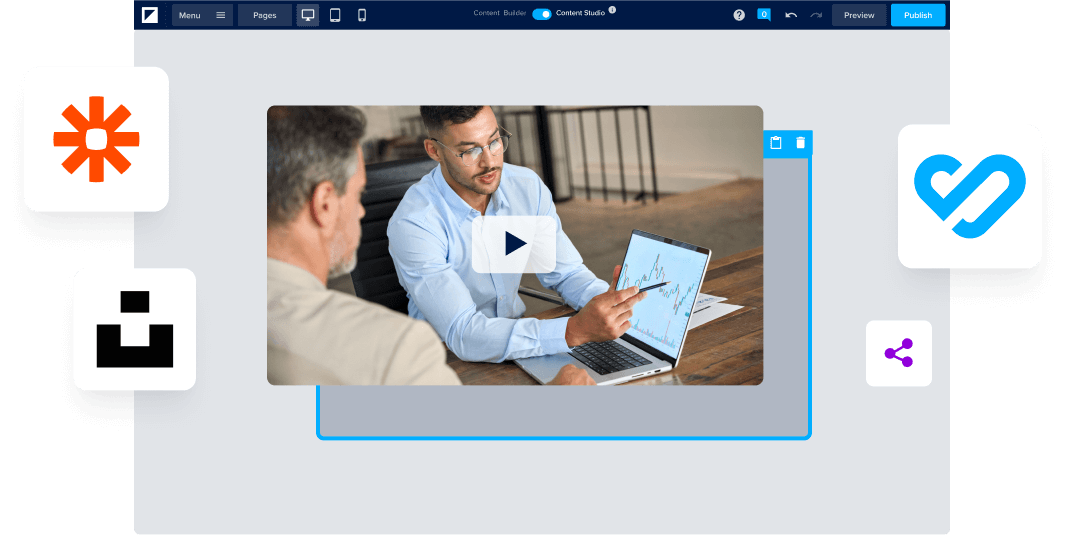Delete the selected section with trash icon
The image size is (1066, 535).
[800, 143]
